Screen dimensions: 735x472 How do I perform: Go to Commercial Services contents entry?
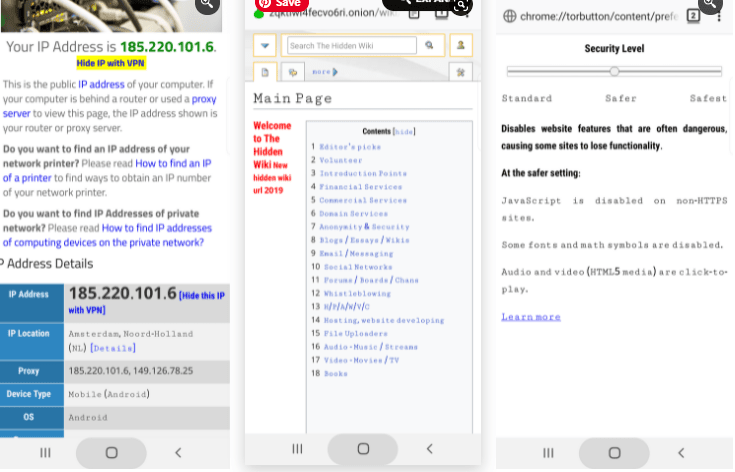(363, 200)
